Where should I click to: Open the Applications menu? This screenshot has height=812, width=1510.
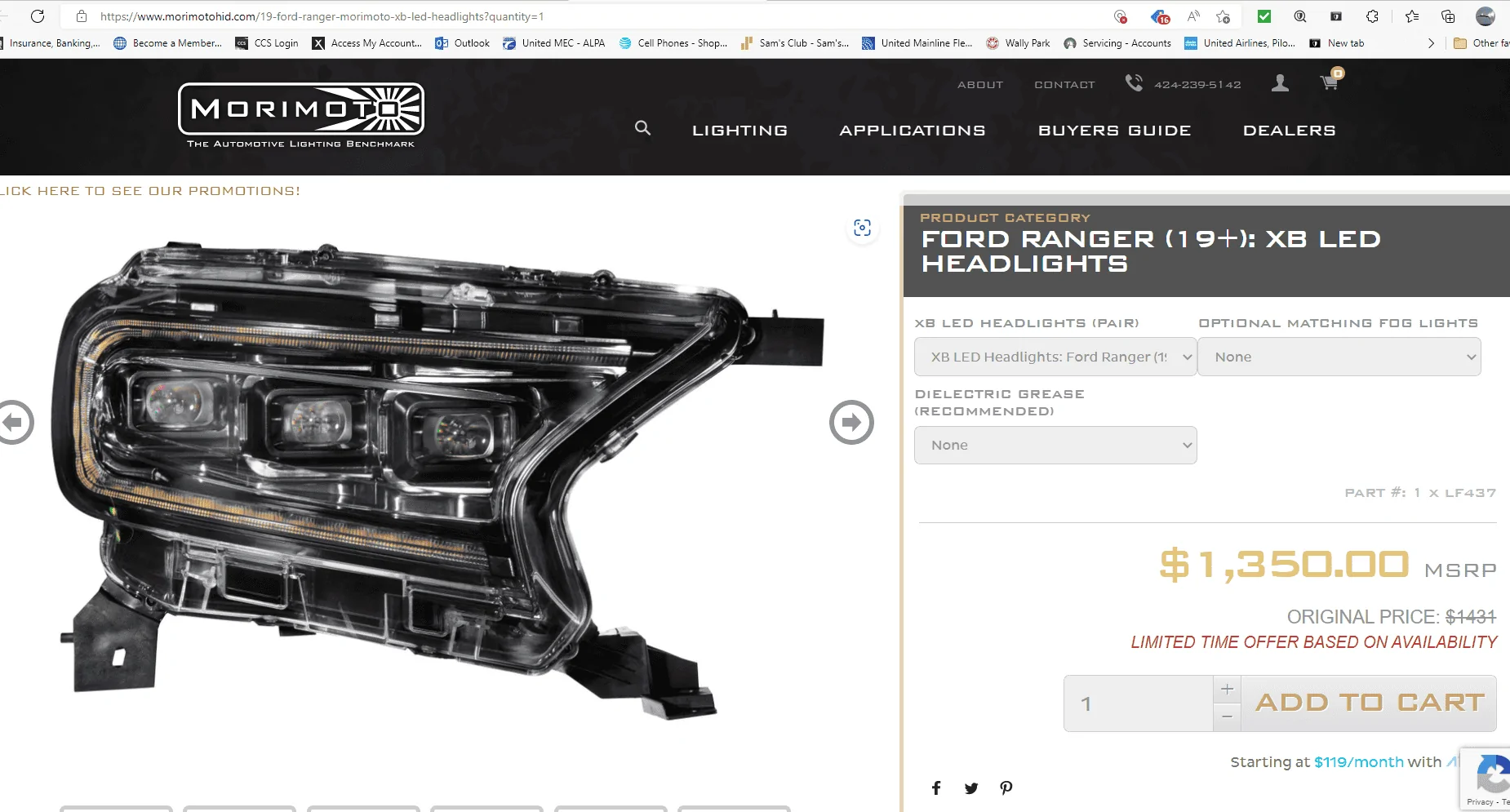coord(913,131)
